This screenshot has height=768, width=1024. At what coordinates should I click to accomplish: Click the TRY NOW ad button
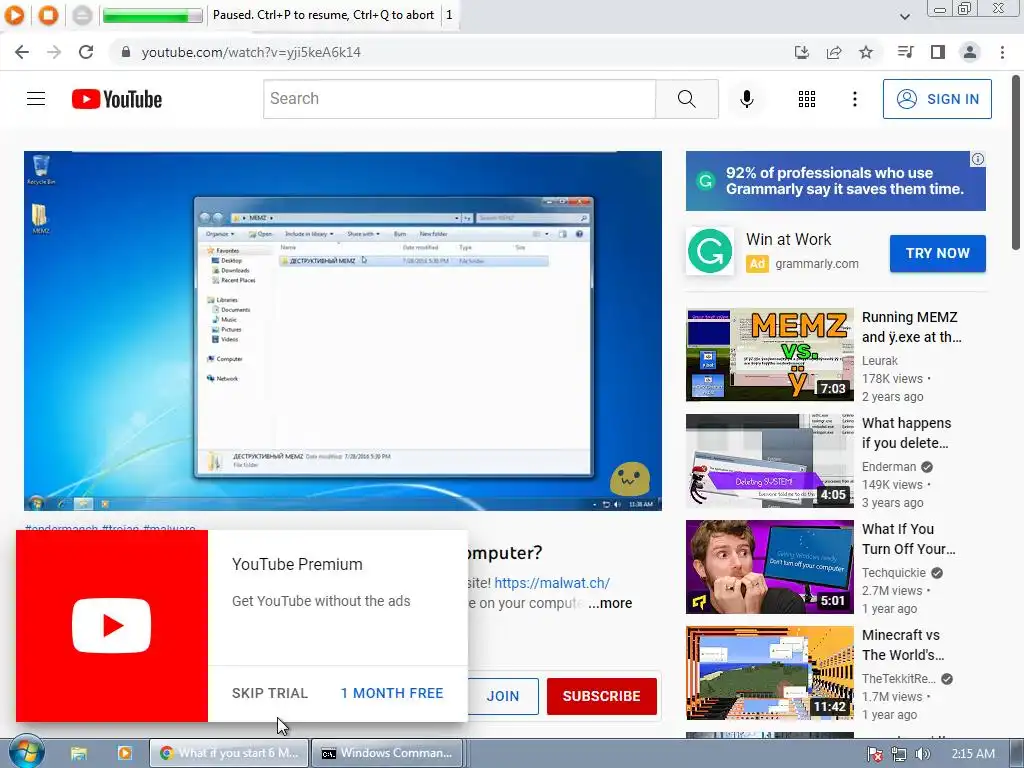937,253
